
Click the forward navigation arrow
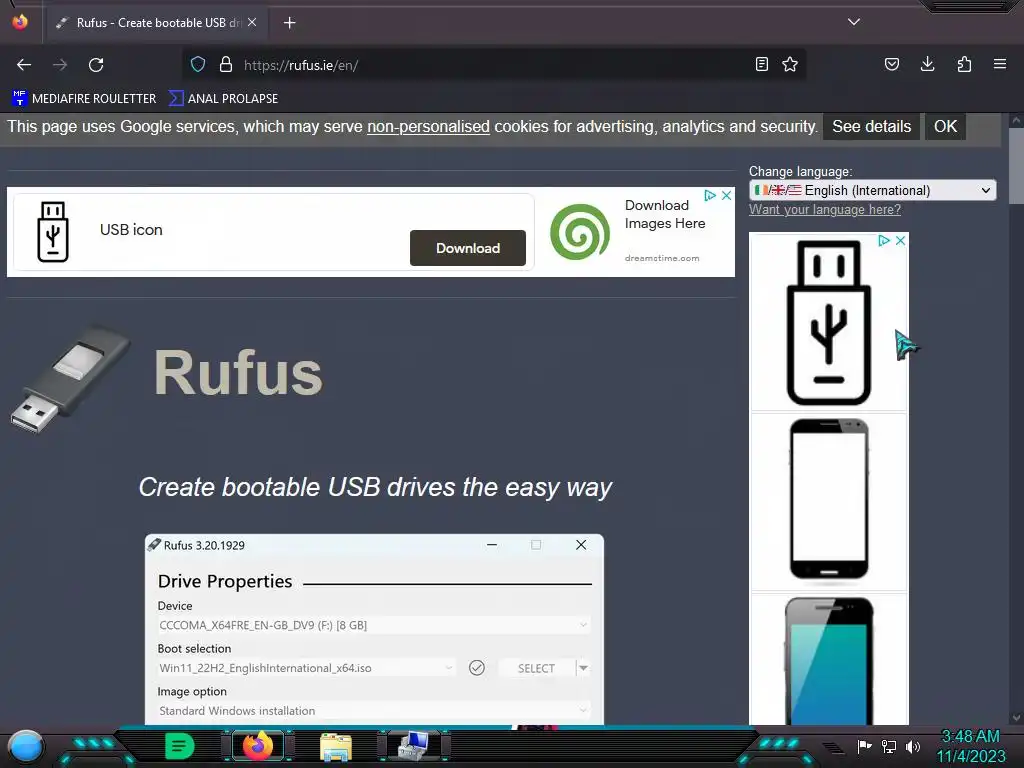(x=60, y=65)
